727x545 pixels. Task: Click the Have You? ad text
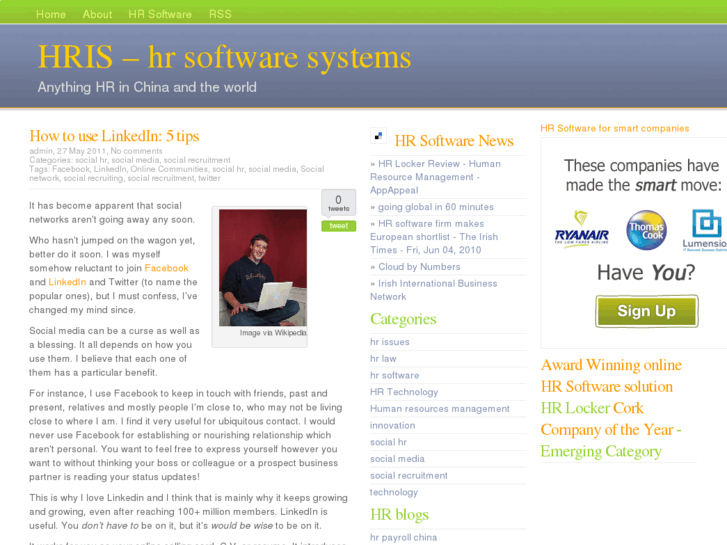[x=646, y=272]
